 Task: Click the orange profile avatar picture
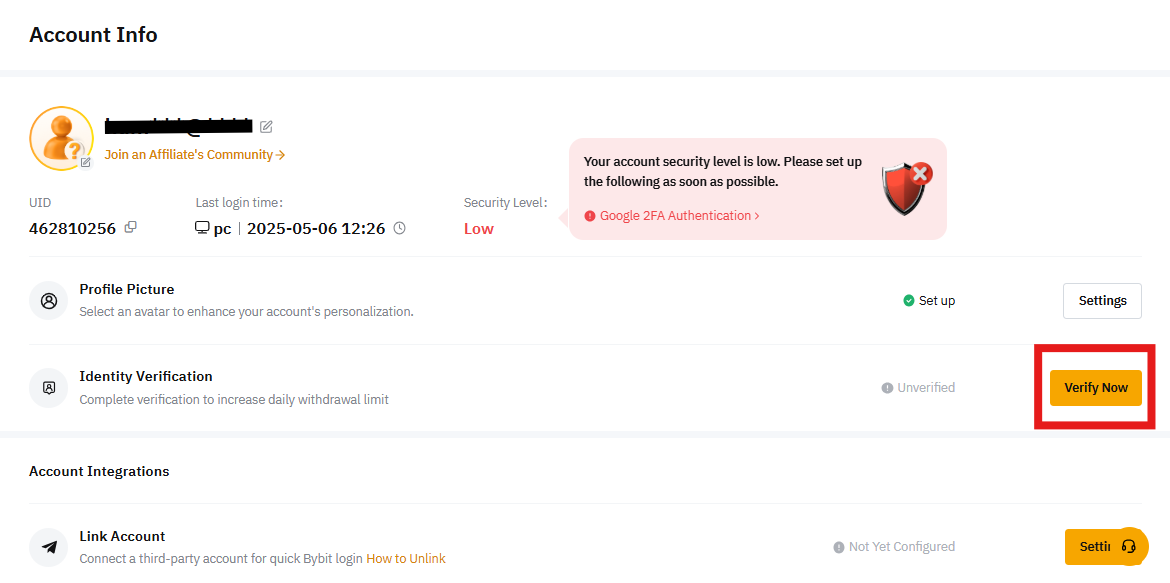click(x=60, y=137)
